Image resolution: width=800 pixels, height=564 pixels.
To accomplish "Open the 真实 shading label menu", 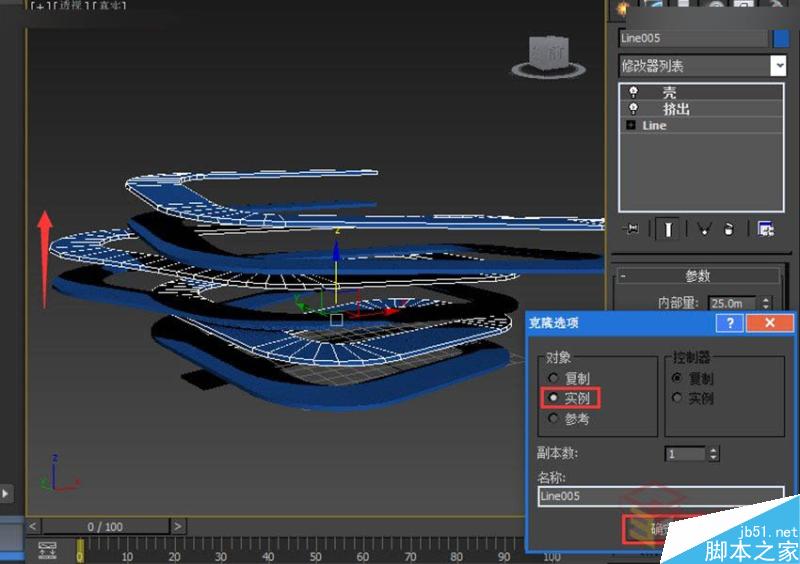I will point(109,6).
